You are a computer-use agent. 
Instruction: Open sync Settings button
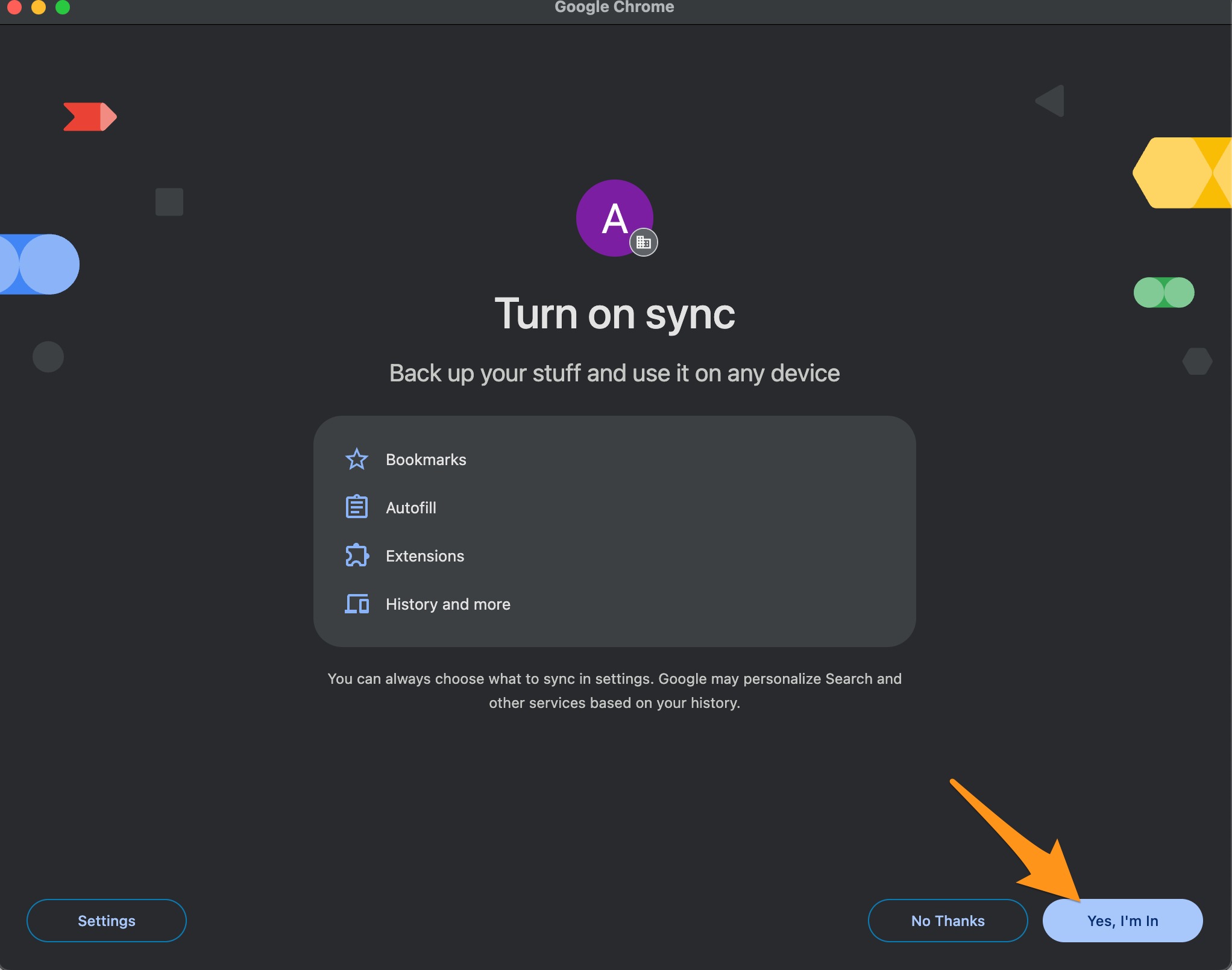tap(106, 920)
